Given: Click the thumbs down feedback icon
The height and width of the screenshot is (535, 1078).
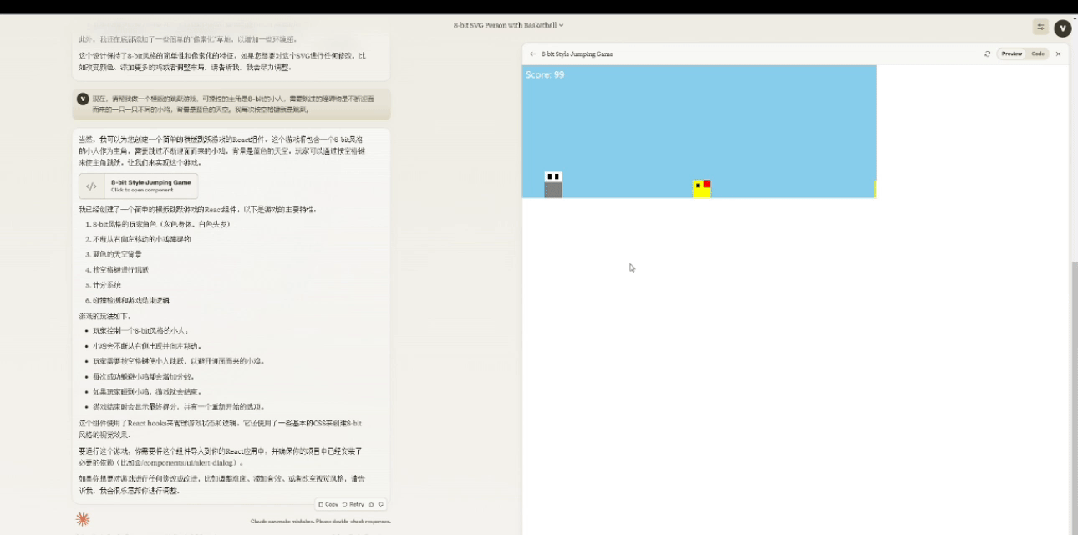Looking at the screenshot, I should click(381, 504).
